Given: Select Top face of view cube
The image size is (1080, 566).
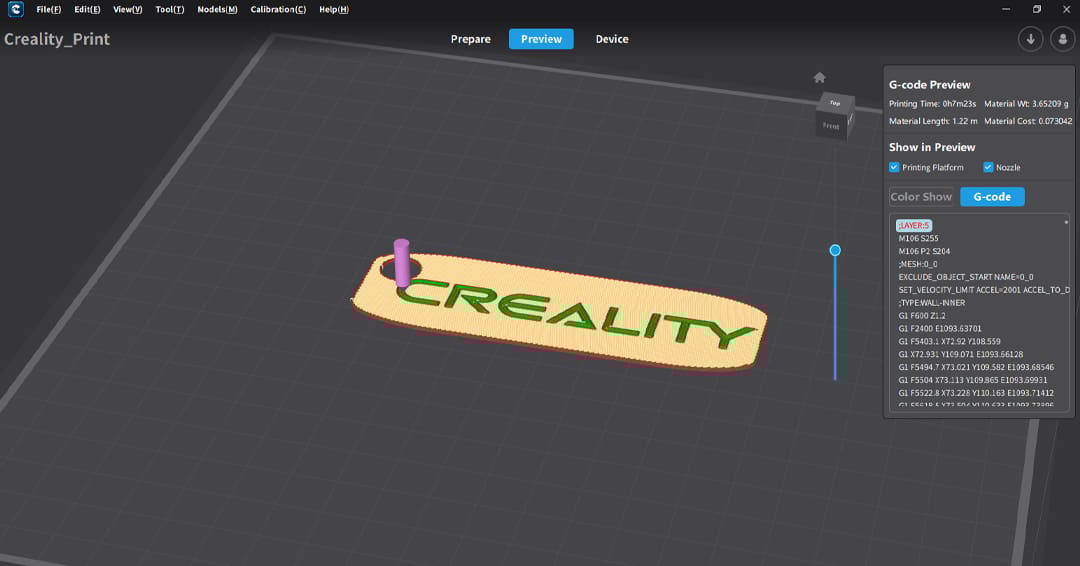Looking at the screenshot, I should [x=835, y=103].
